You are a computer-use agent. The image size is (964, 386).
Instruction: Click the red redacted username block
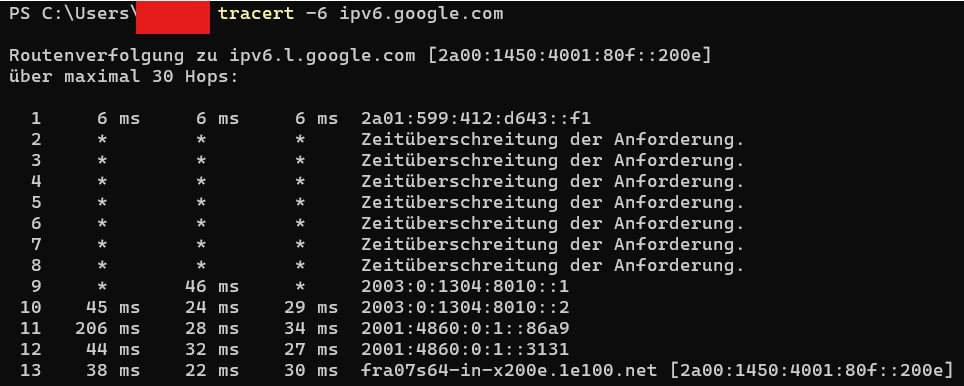173,17
